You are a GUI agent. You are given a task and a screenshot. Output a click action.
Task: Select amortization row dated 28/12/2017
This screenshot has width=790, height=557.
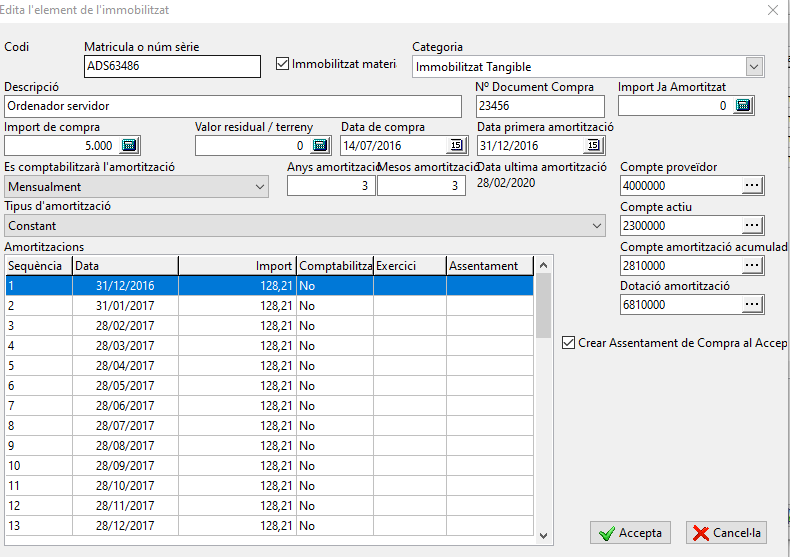click(270, 526)
